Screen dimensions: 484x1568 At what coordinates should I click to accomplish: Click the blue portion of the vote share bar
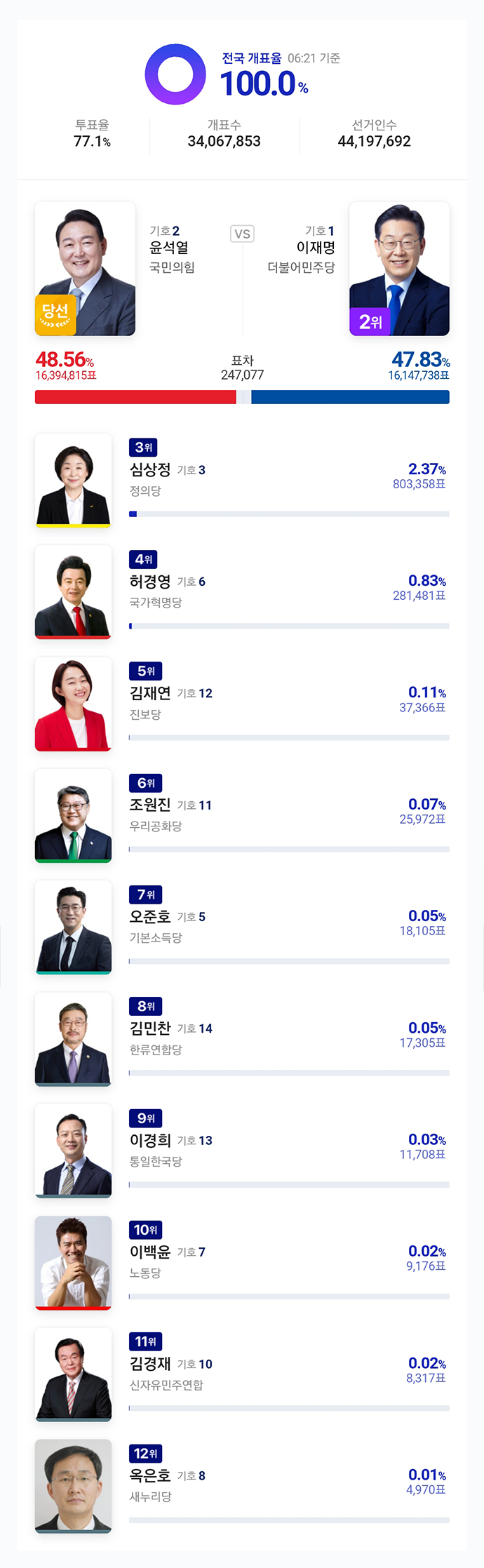350,397
